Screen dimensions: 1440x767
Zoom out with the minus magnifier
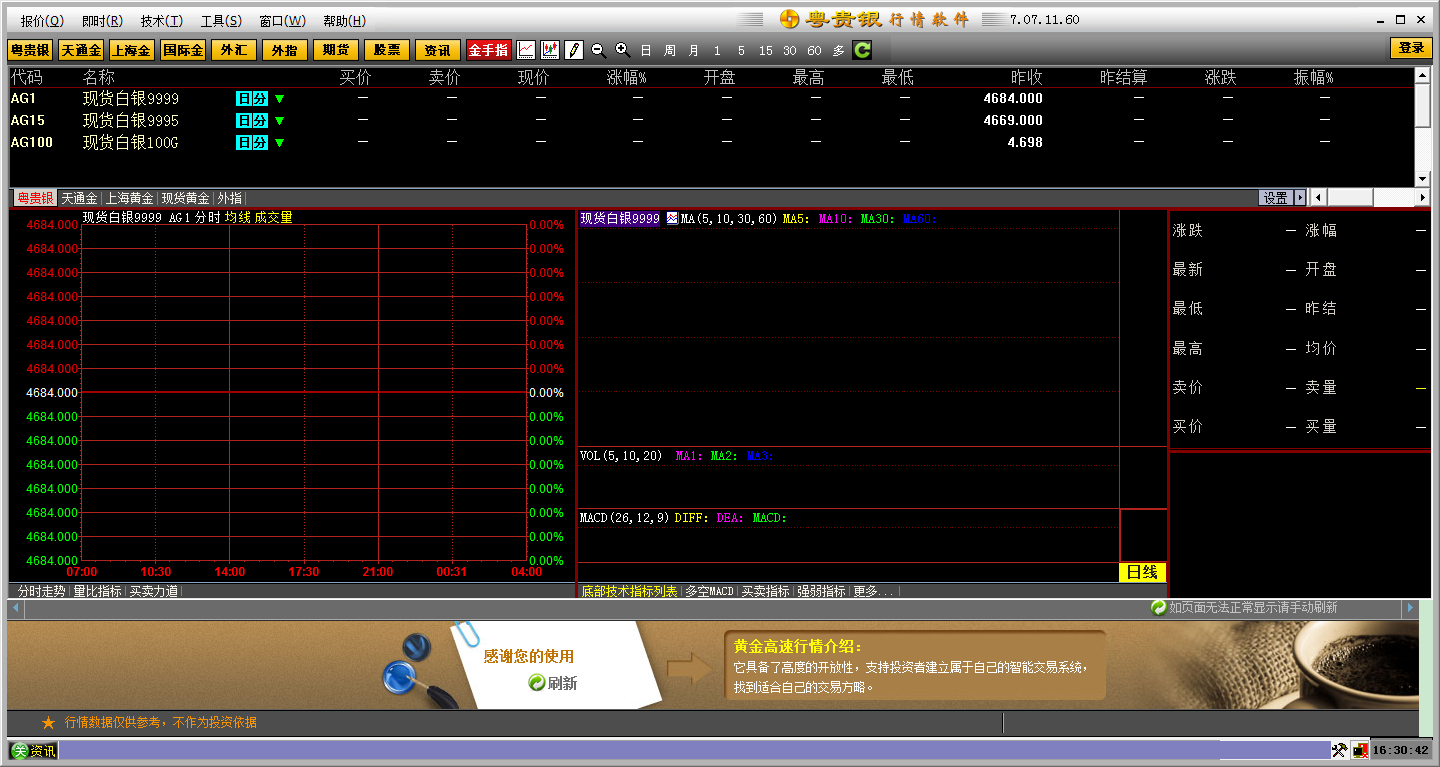[598, 49]
